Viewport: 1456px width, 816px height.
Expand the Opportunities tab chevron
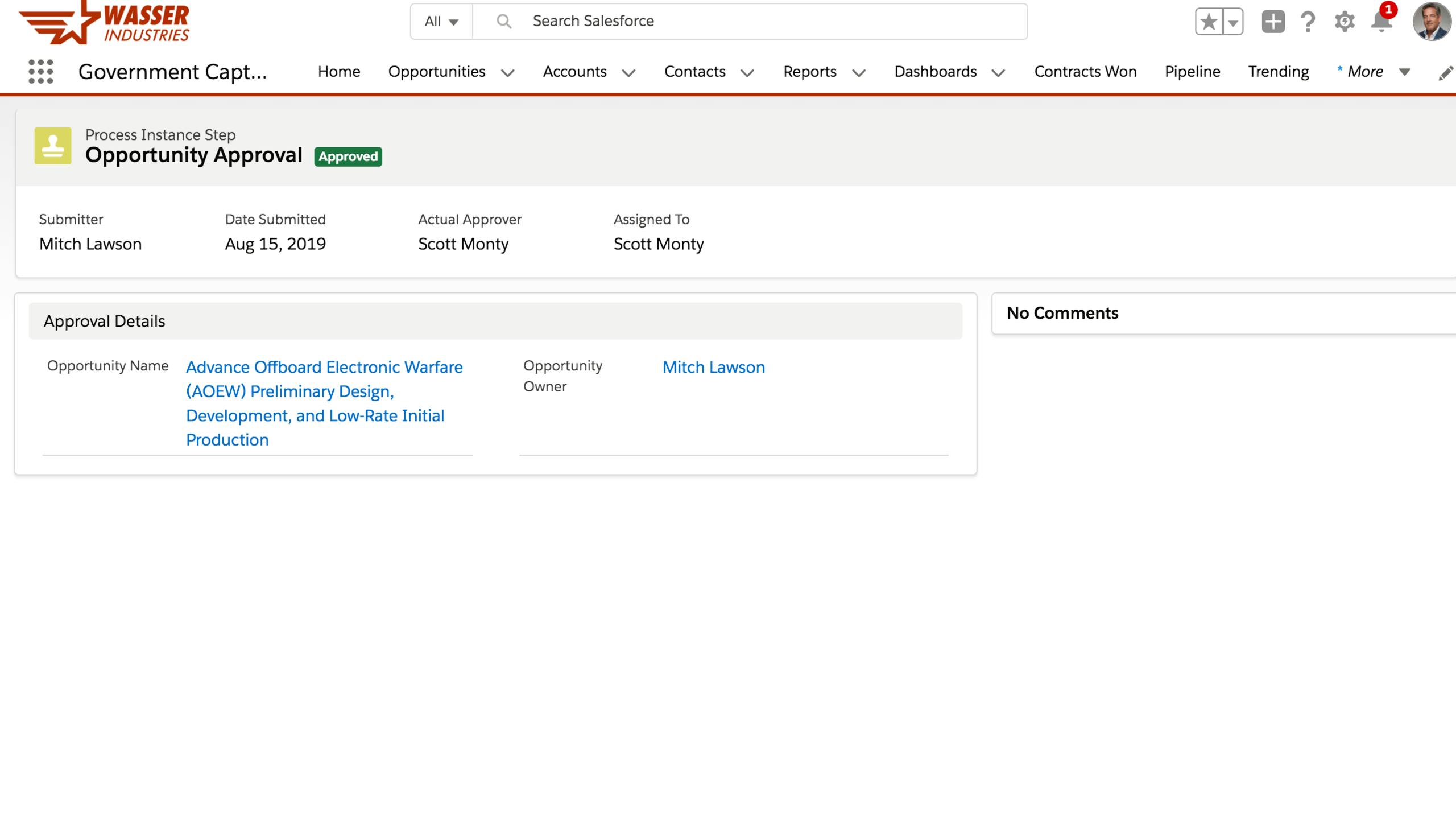click(508, 73)
